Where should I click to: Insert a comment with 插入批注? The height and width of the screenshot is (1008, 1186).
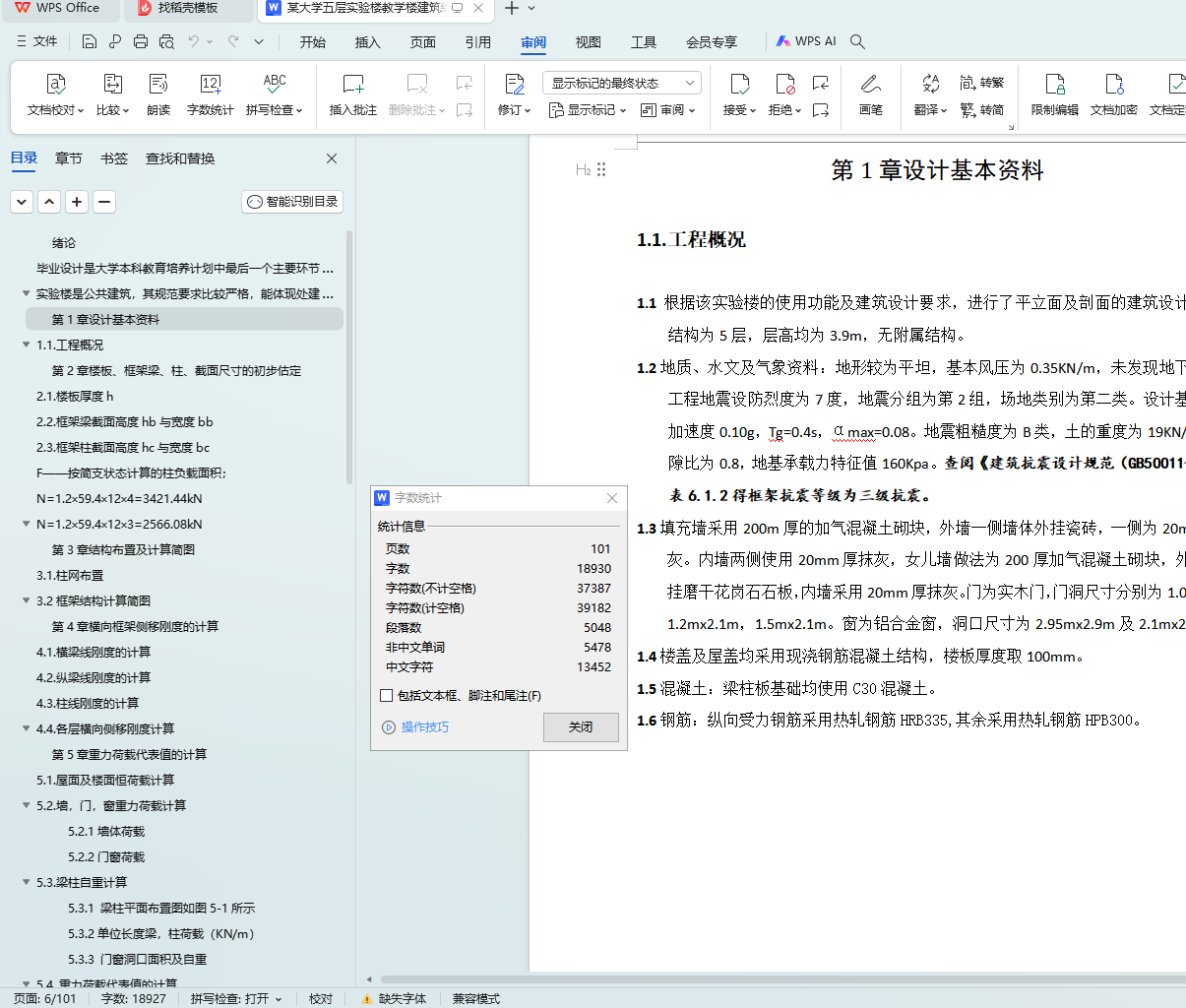click(x=353, y=94)
